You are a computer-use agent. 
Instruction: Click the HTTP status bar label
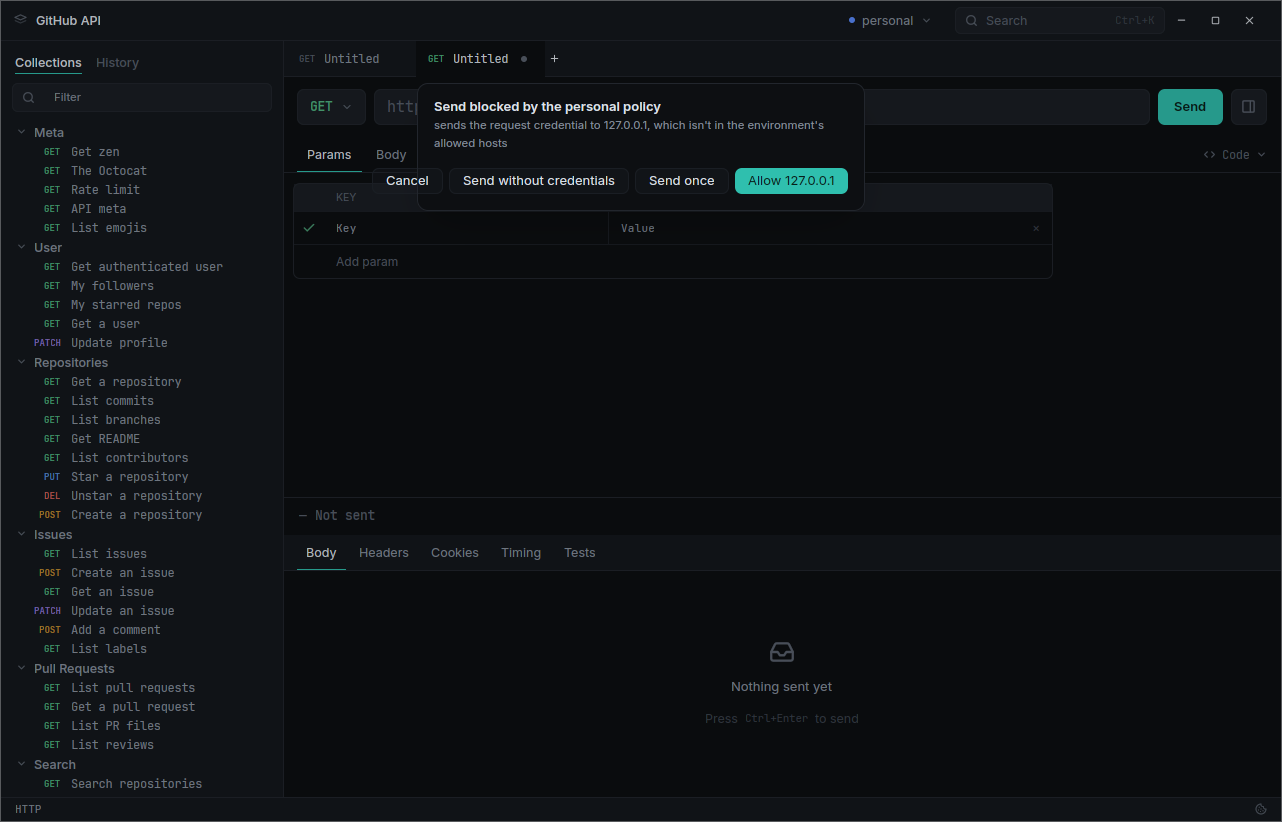pos(28,809)
